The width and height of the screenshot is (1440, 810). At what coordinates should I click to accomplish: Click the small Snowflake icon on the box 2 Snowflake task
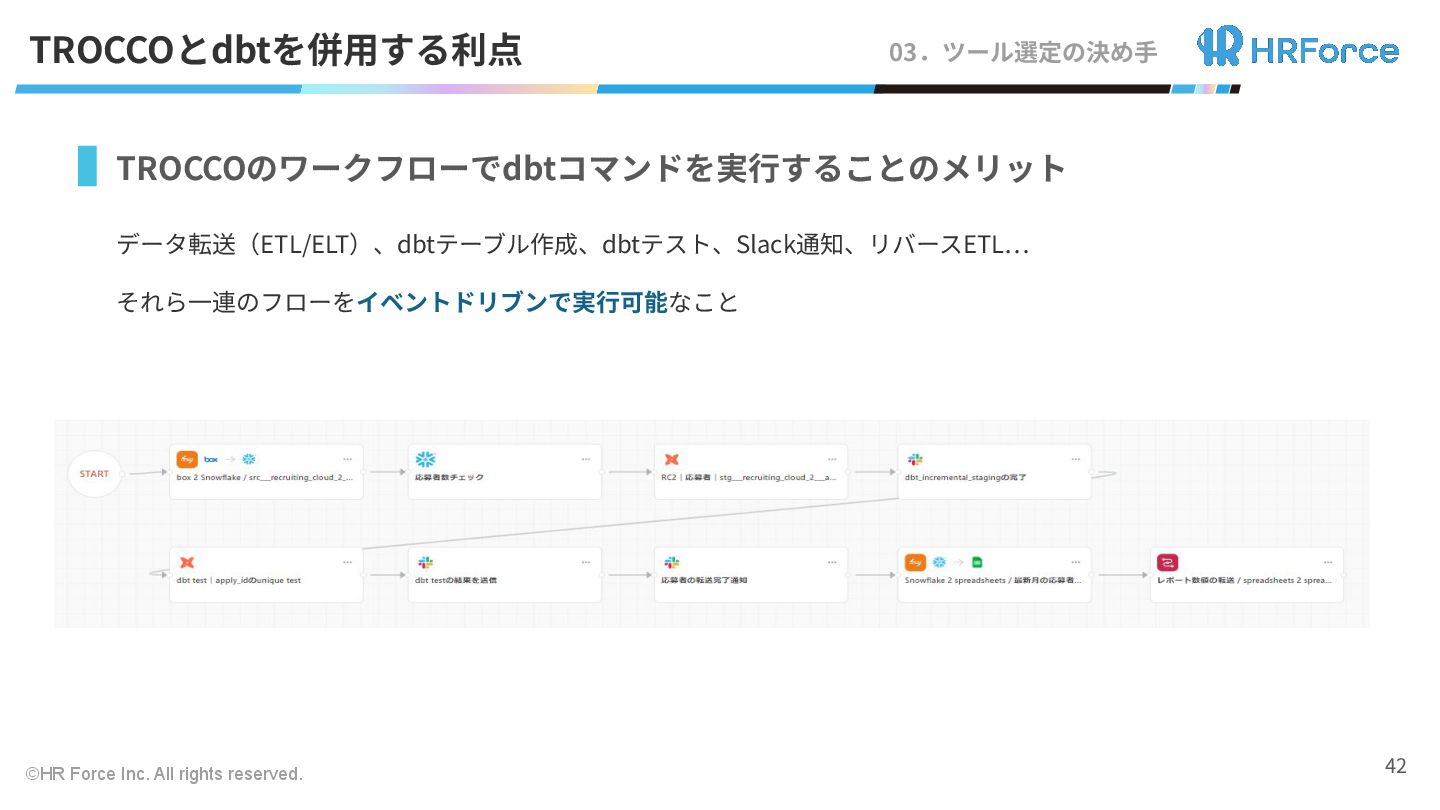click(x=249, y=459)
